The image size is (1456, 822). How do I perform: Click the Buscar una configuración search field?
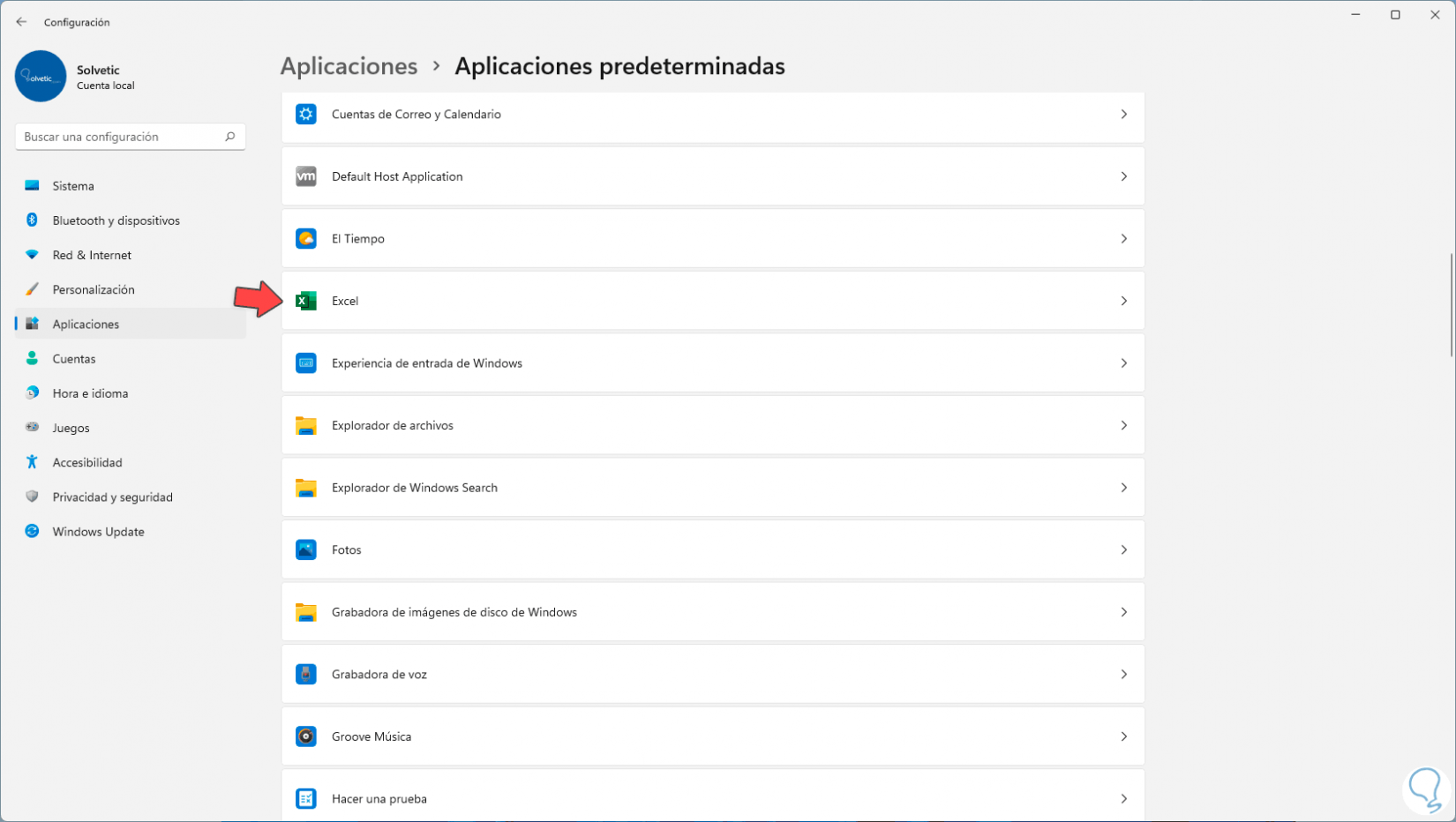pos(119,137)
